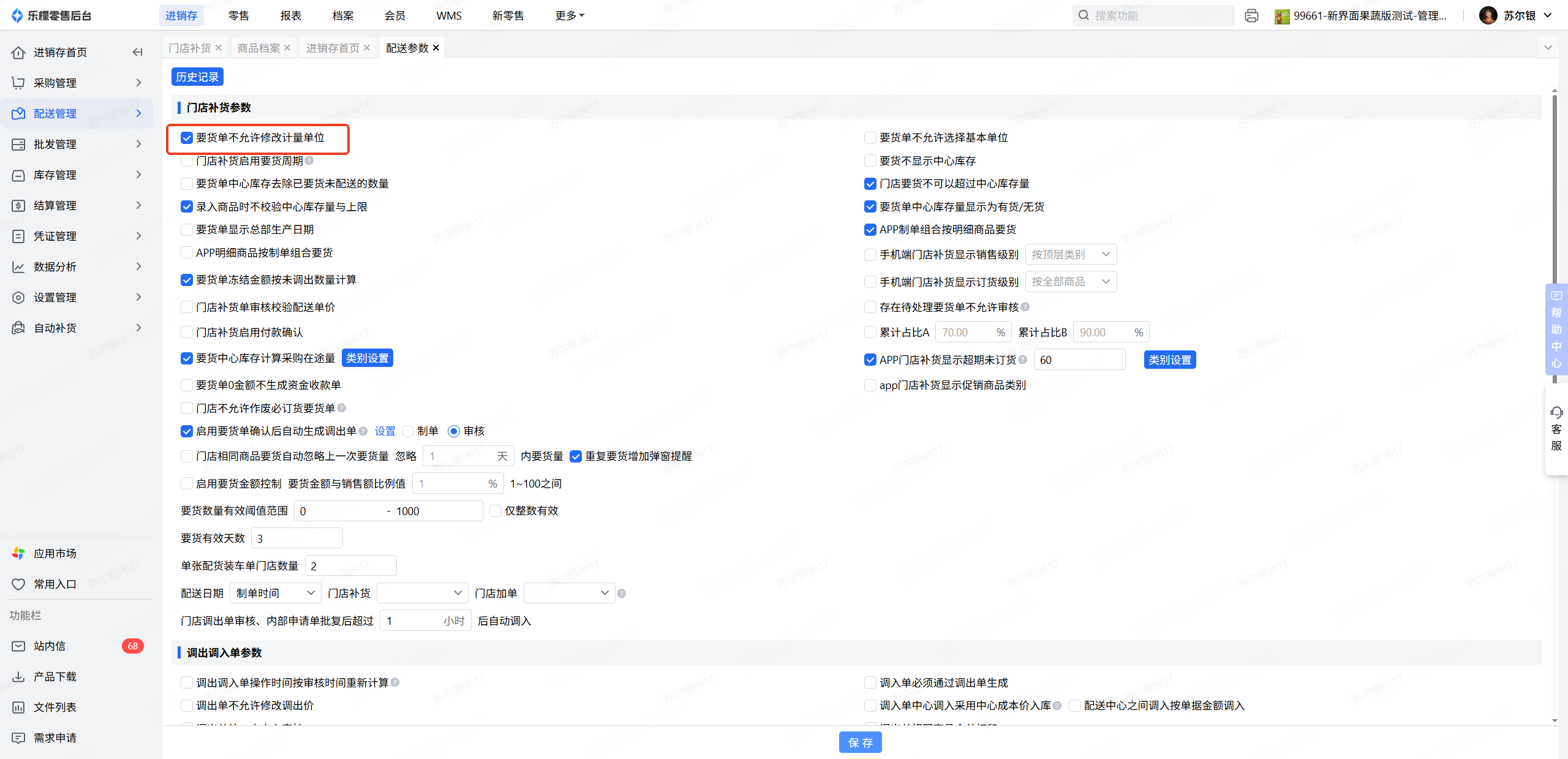The height and width of the screenshot is (759, 1568).
Task: Expand the 更多 top menu
Action: coord(569,15)
